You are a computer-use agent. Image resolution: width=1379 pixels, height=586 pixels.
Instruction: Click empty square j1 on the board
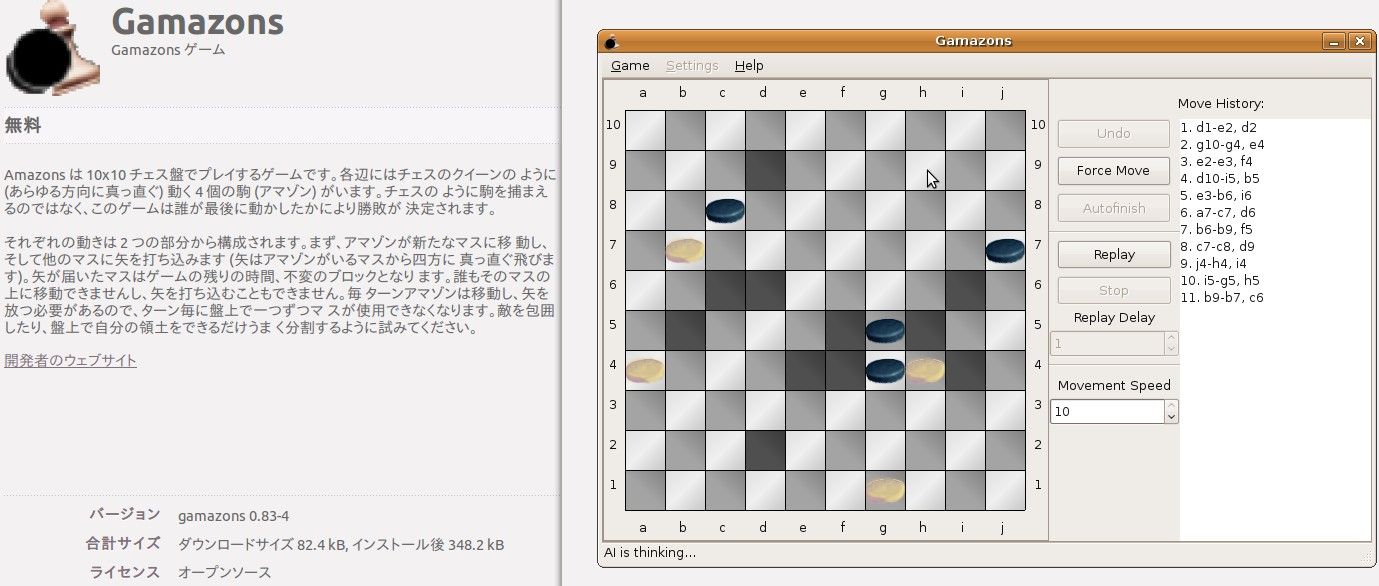(1005, 490)
